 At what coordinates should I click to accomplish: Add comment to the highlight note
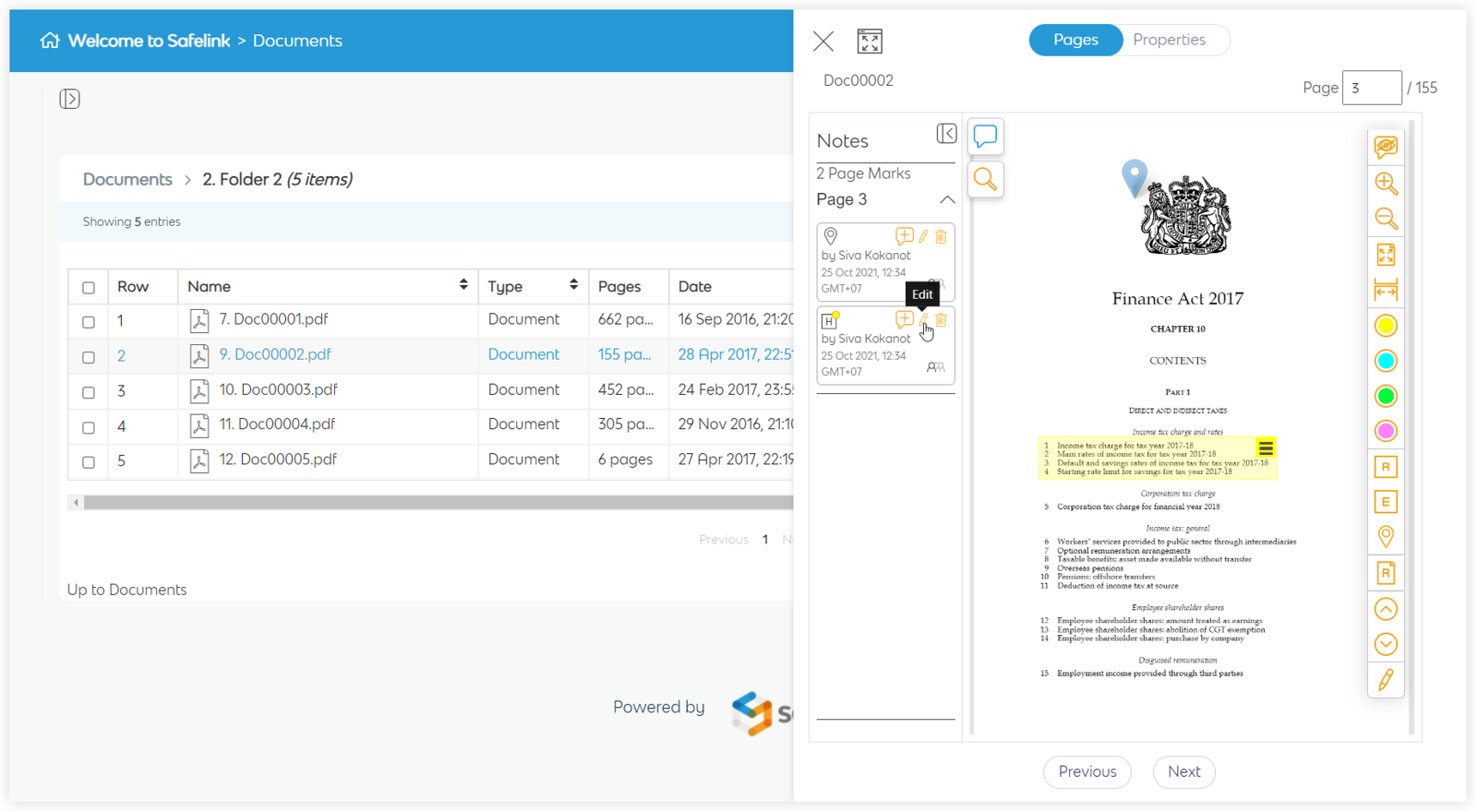pos(904,319)
